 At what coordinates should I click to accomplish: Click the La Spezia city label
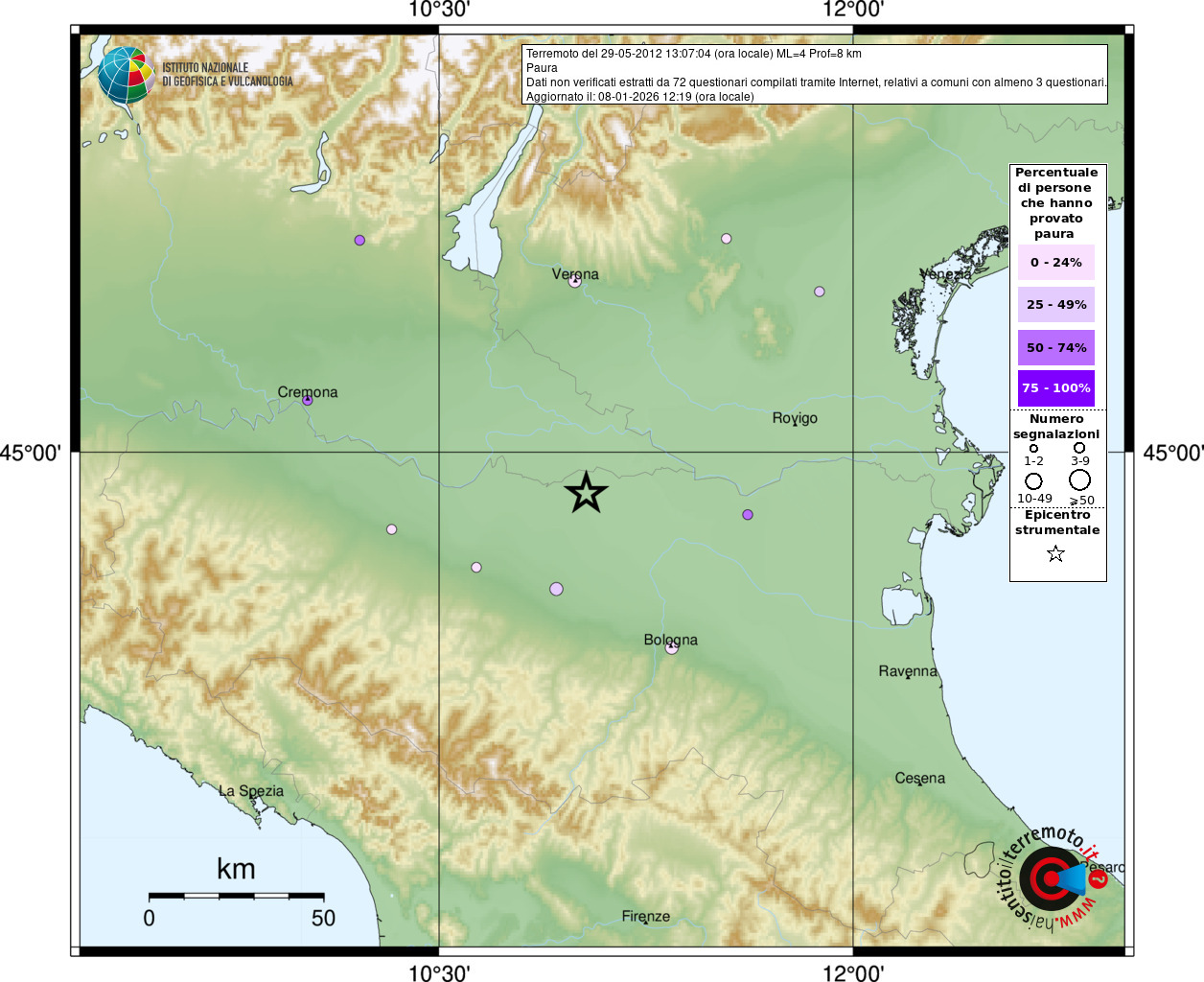click(251, 791)
